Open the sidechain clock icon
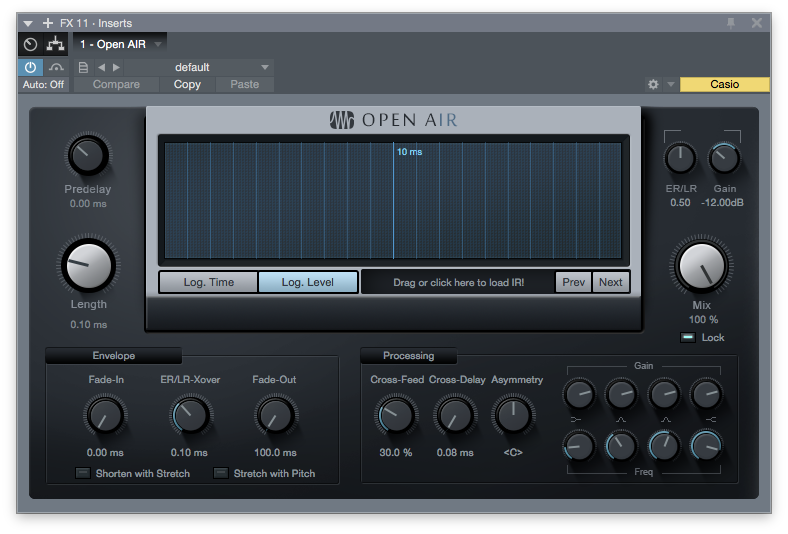 click(31, 45)
